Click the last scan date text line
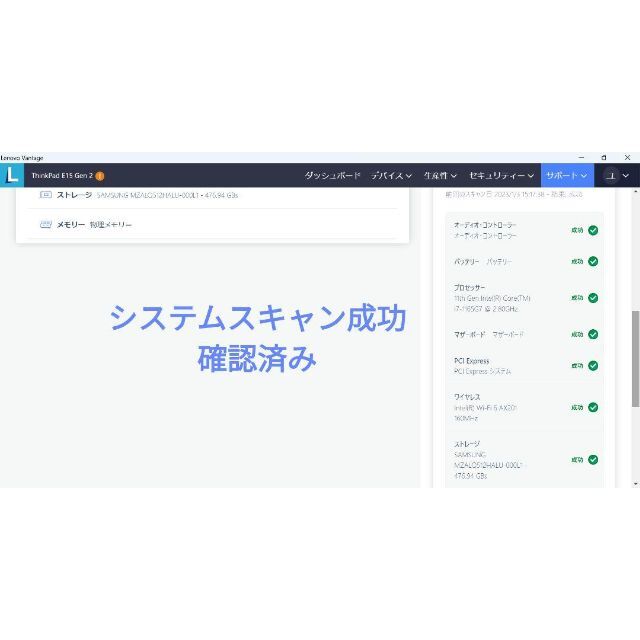 click(514, 194)
